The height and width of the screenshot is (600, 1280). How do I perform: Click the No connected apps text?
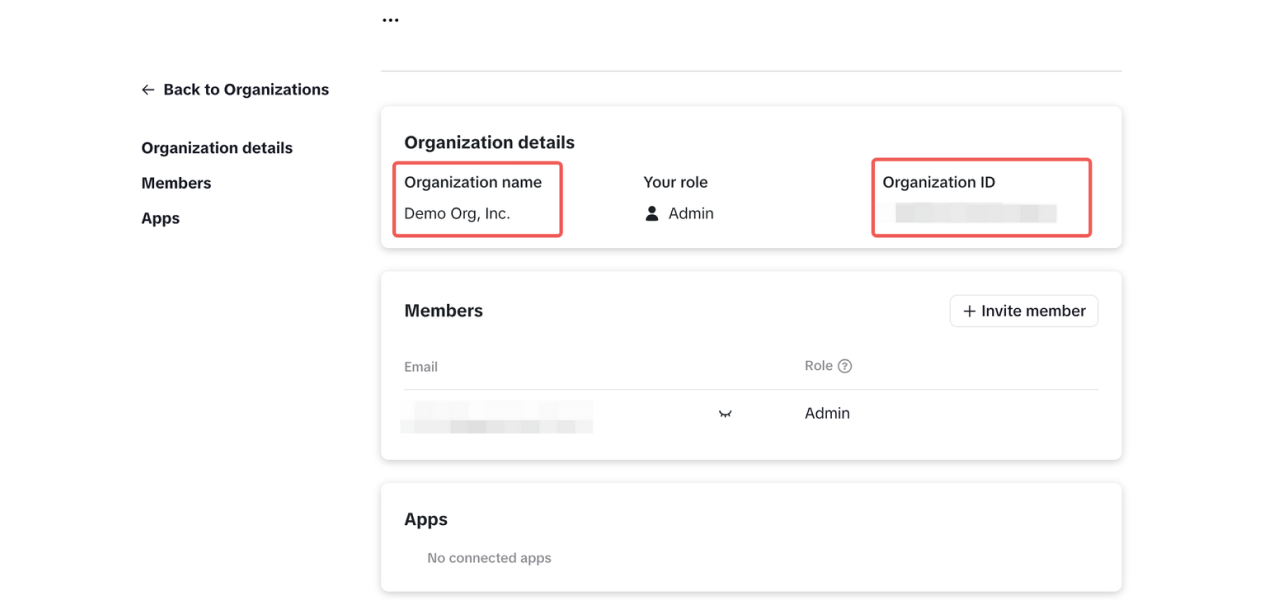click(x=489, y=558)
